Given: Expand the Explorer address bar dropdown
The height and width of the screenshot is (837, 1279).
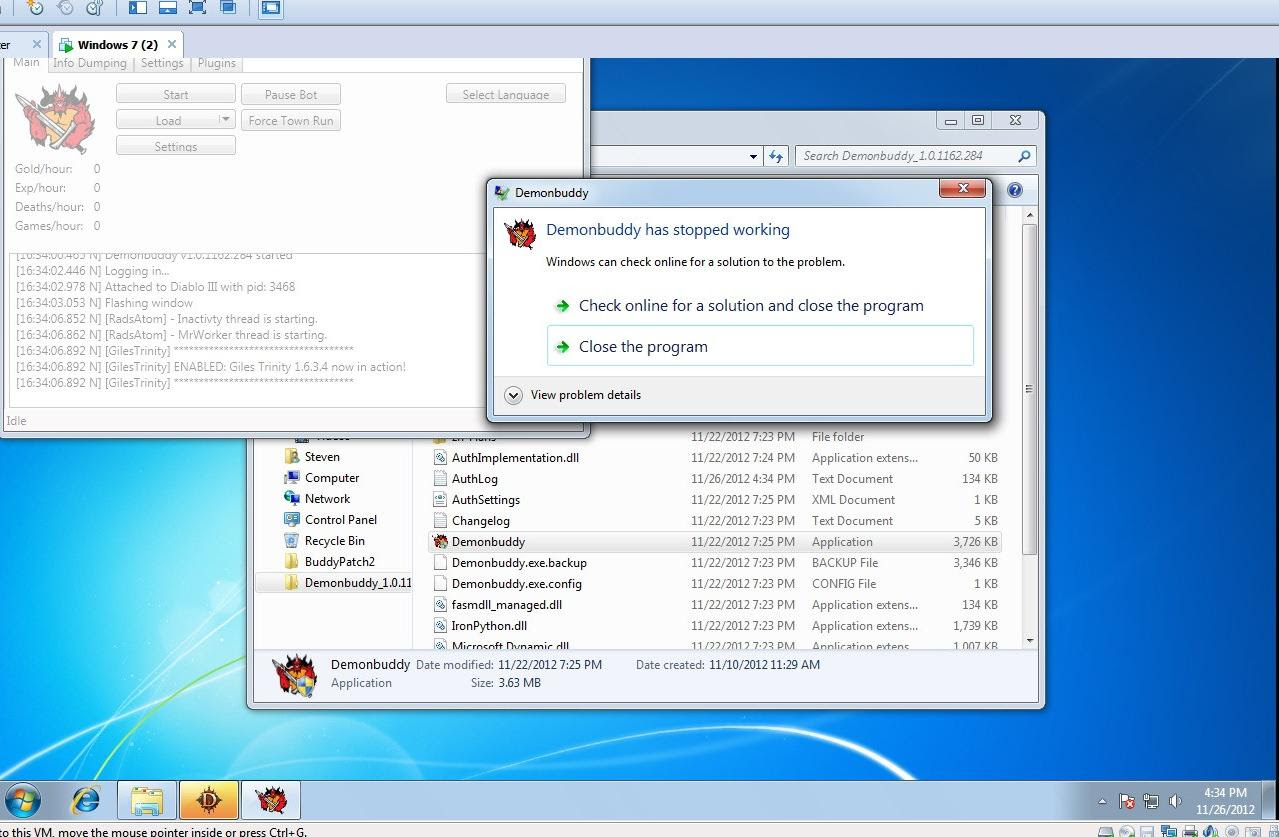Looking at the screenshot, I should pyautogui.click(x=753, y=156).
